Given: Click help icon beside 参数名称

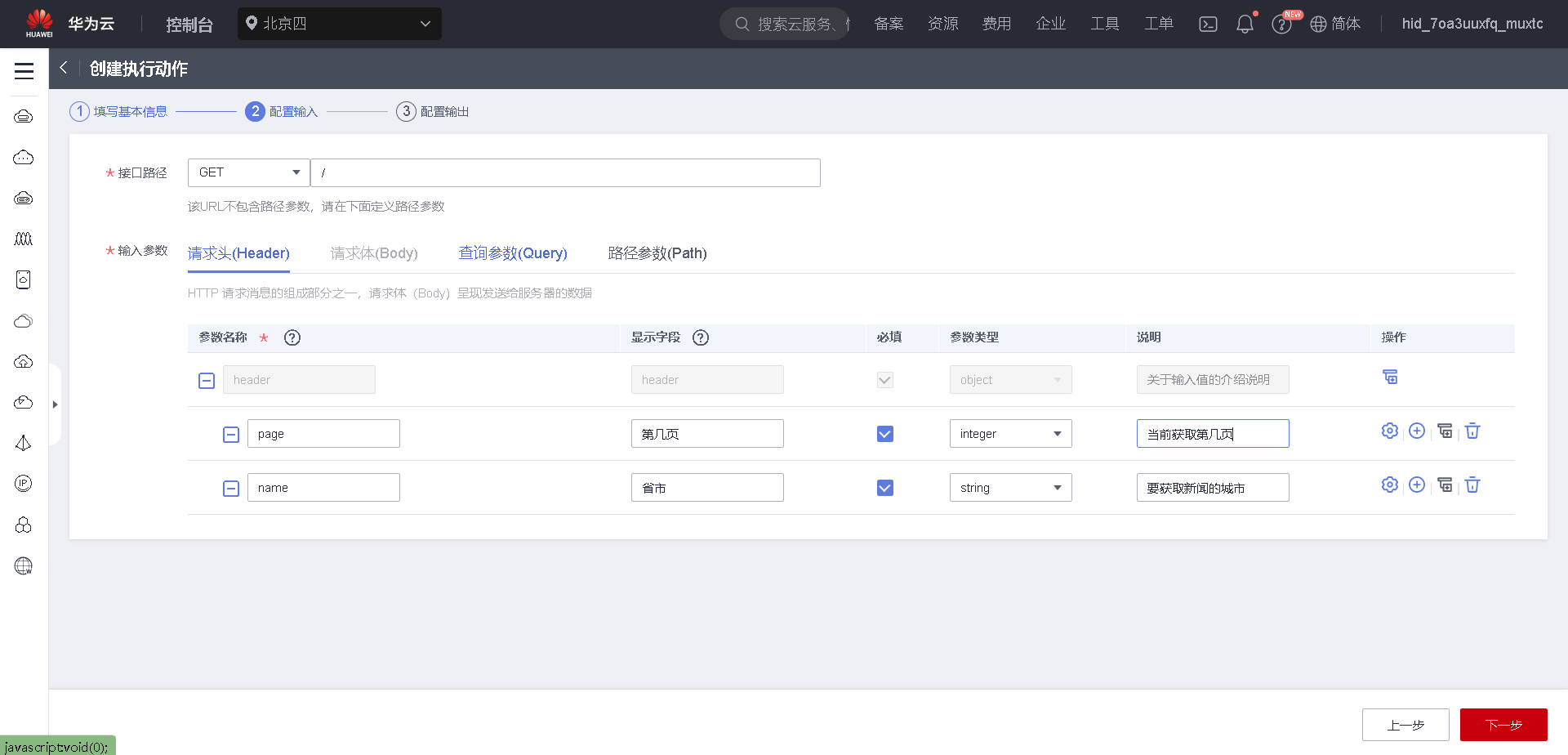Looking at the screenshot, I should [292, 337].
